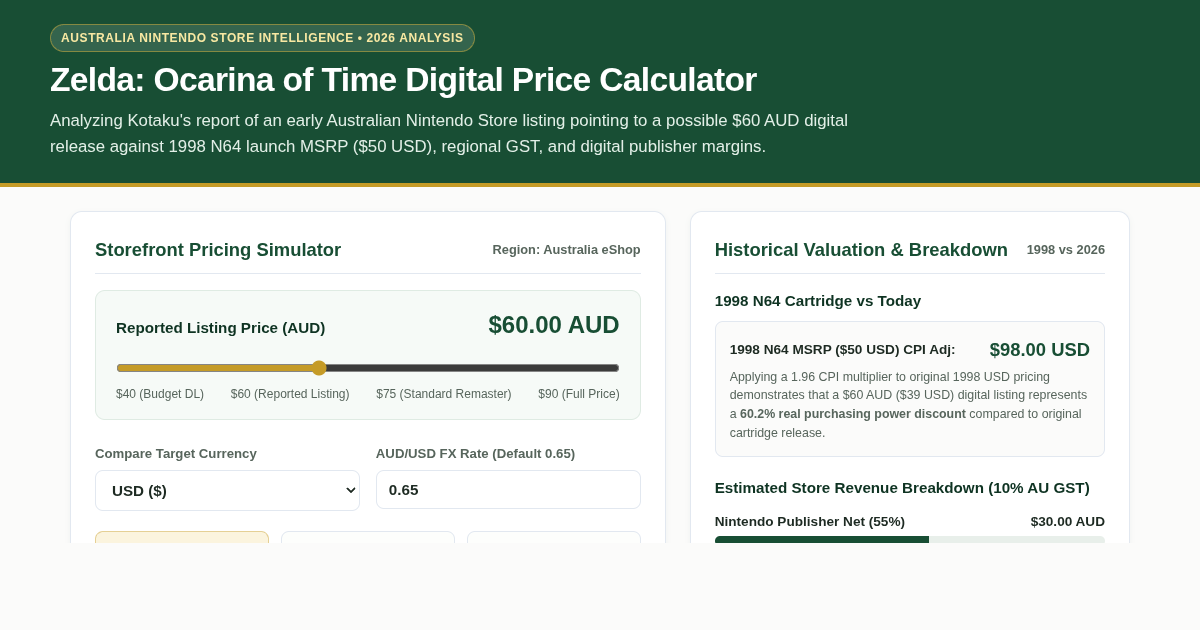1200x630 pixels.
Task: Click the 60.2% real purchasing power discount text
Action: tap(853, 414)
